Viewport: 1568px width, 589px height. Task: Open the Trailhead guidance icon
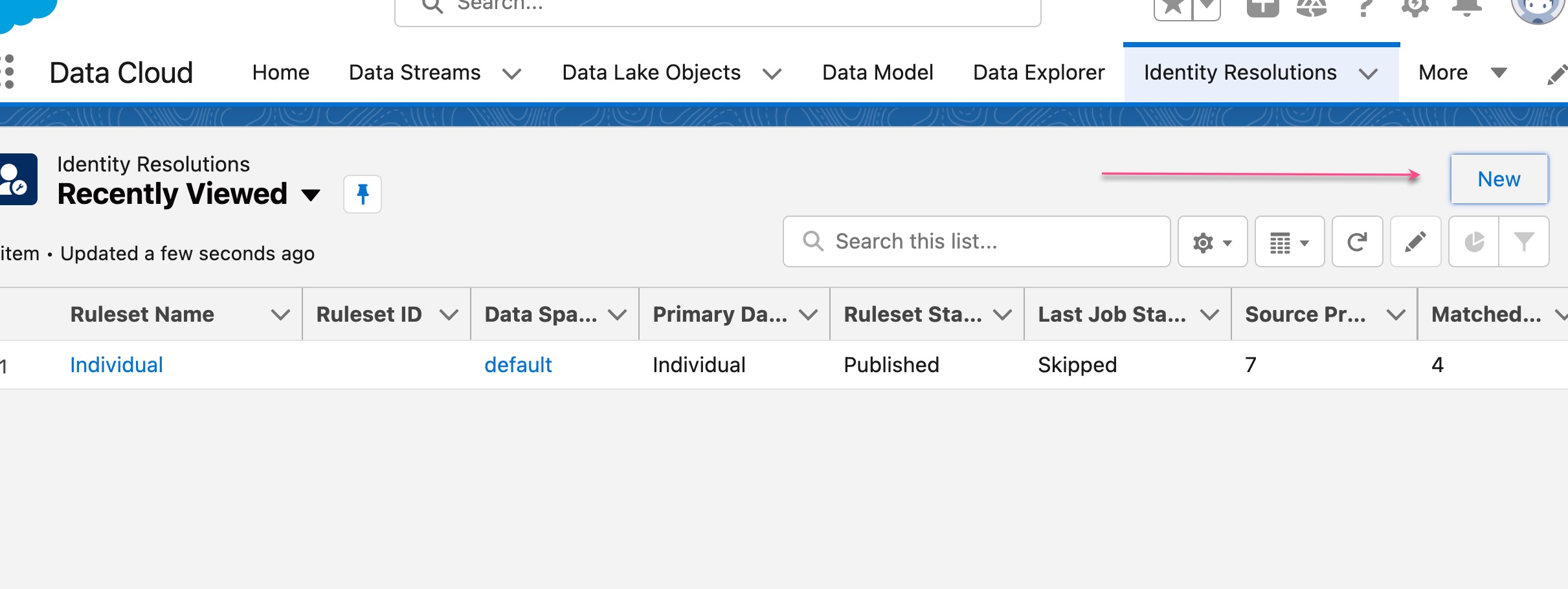pos(1312,8)
